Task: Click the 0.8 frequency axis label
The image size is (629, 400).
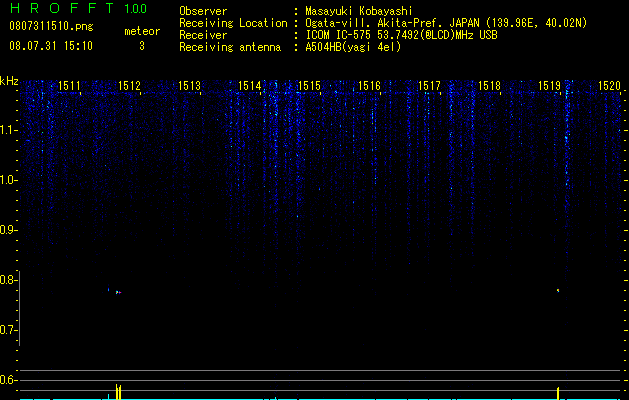Action: pyautogui.click(x=8, y=280)
